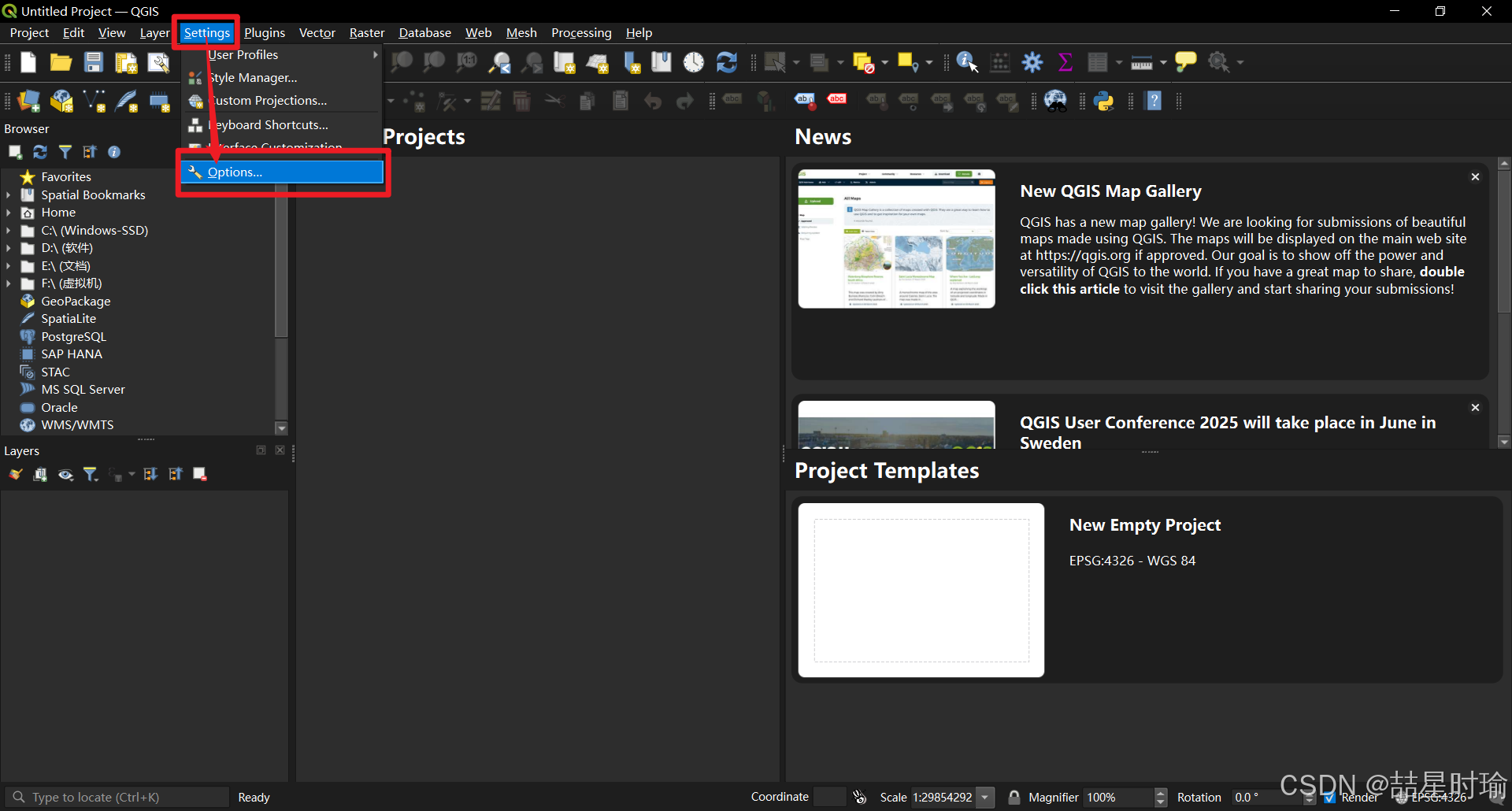Open the Scale dropdown arrow

coord(984,798)
